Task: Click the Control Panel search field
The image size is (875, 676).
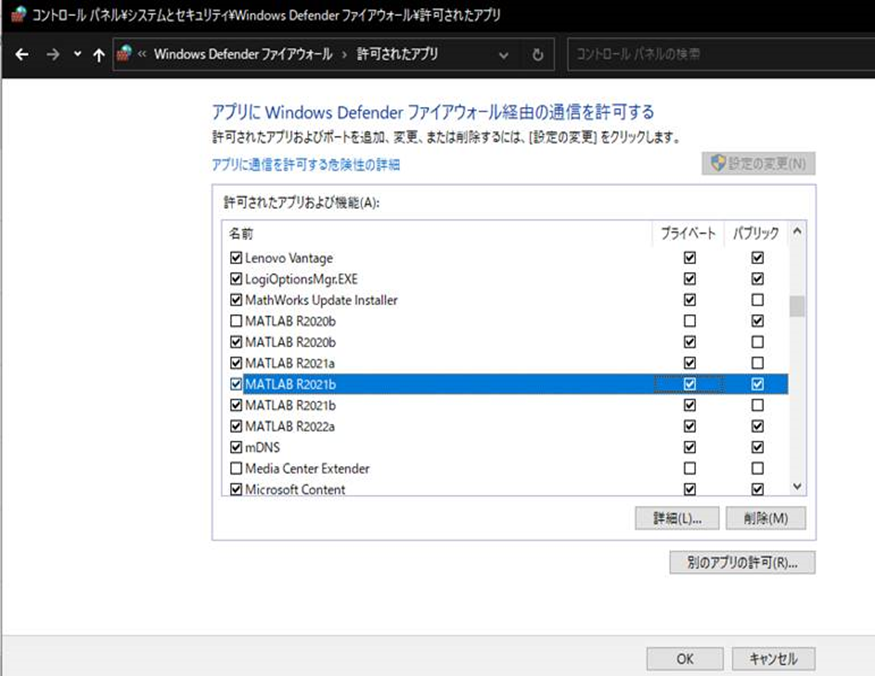Action: [x=720, y=54]
